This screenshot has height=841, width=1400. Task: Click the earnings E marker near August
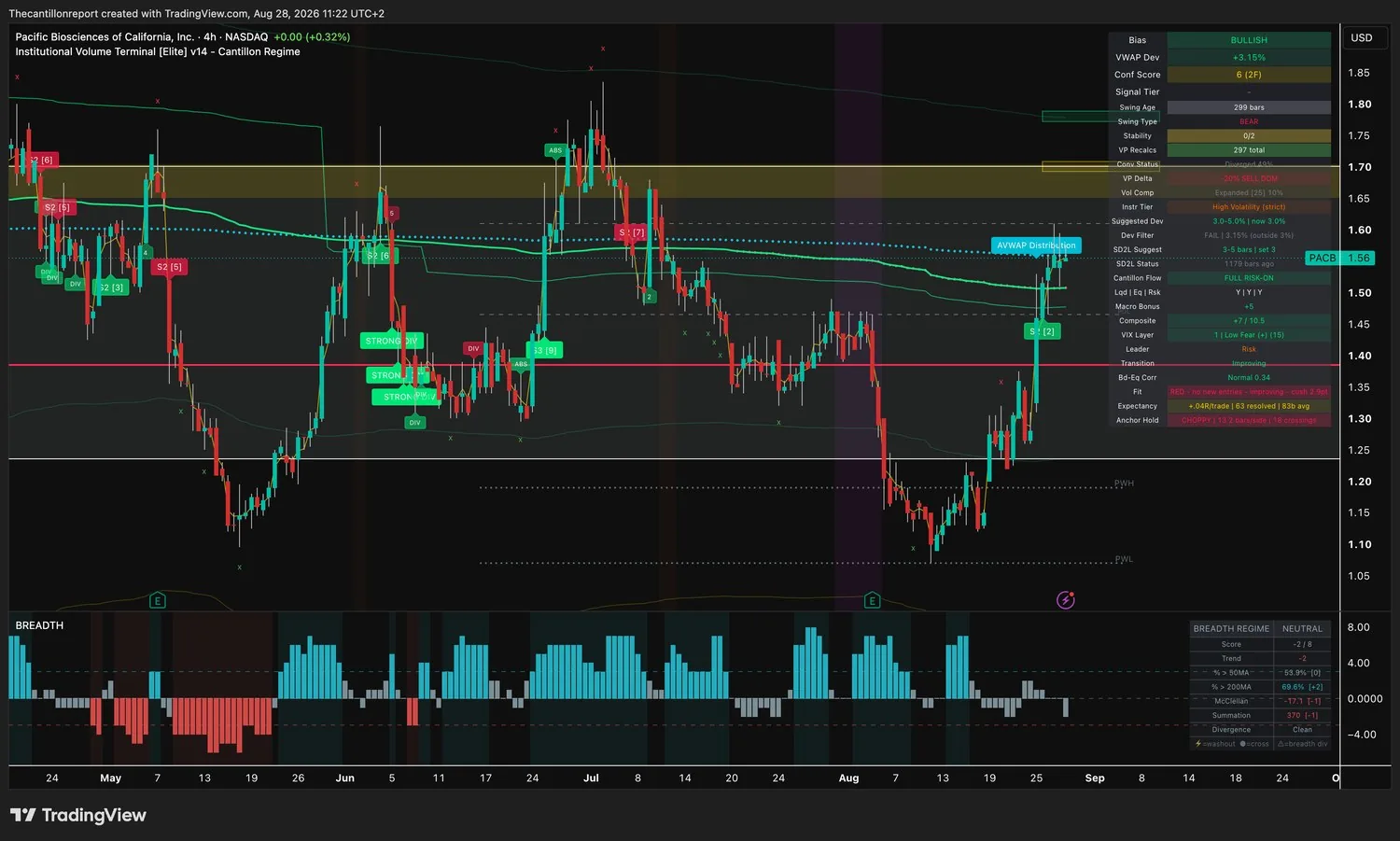click(x=873, y=600)
